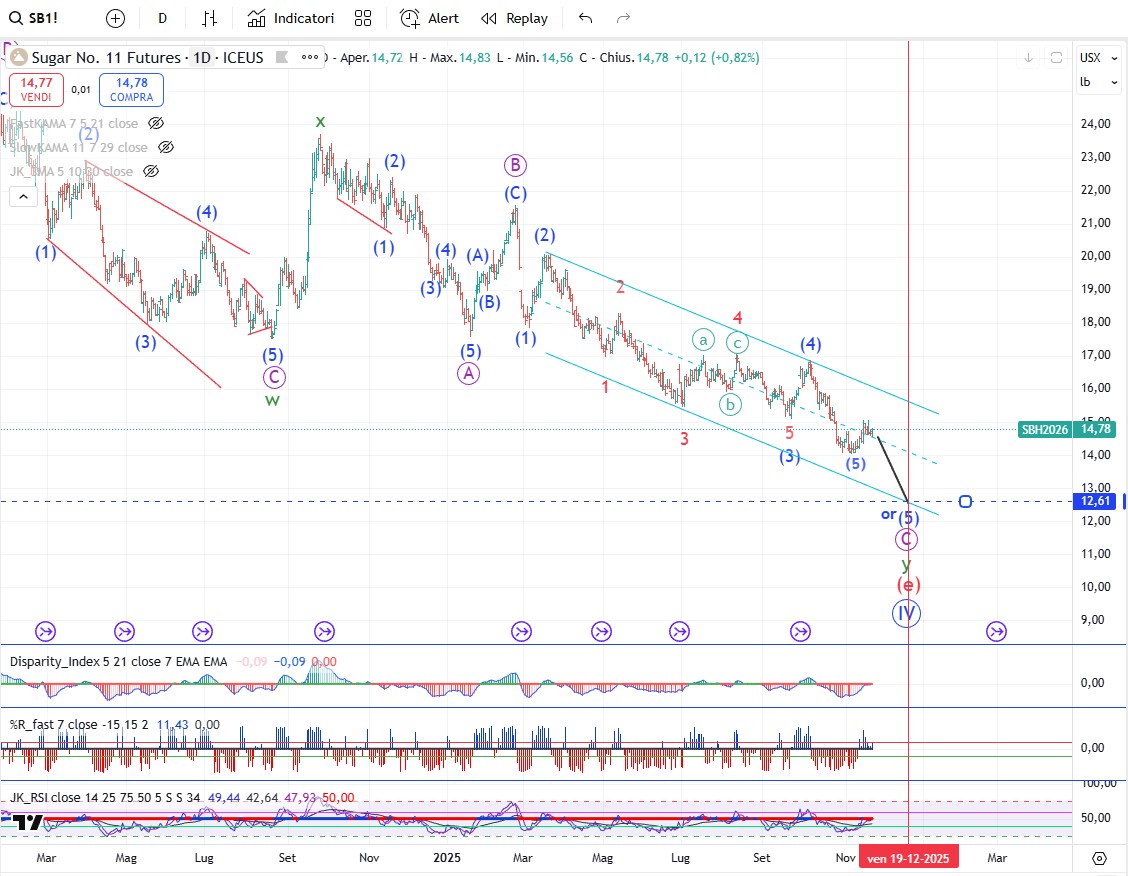Expand the USX currency dropdown
The height and width of the screenshot is (876, 1128).
[x=1090, y=58]
